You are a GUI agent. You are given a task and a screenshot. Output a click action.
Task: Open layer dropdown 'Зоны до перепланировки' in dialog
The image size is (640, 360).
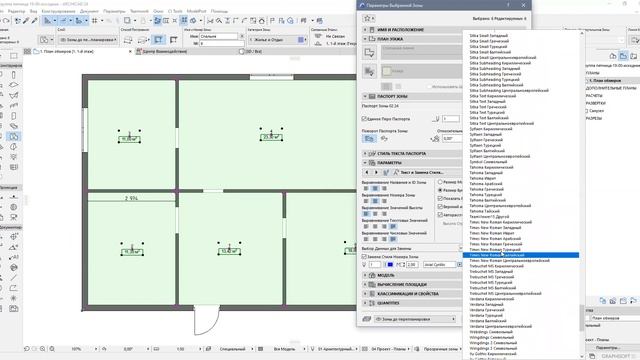coord(415,319)
